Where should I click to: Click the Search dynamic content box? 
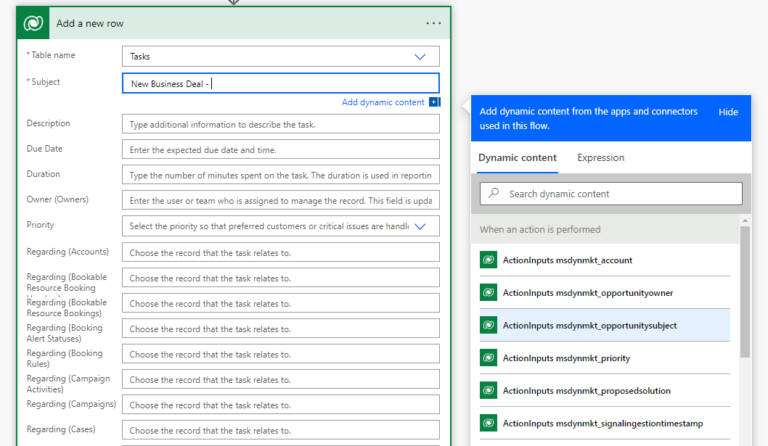tap(610, 194)
